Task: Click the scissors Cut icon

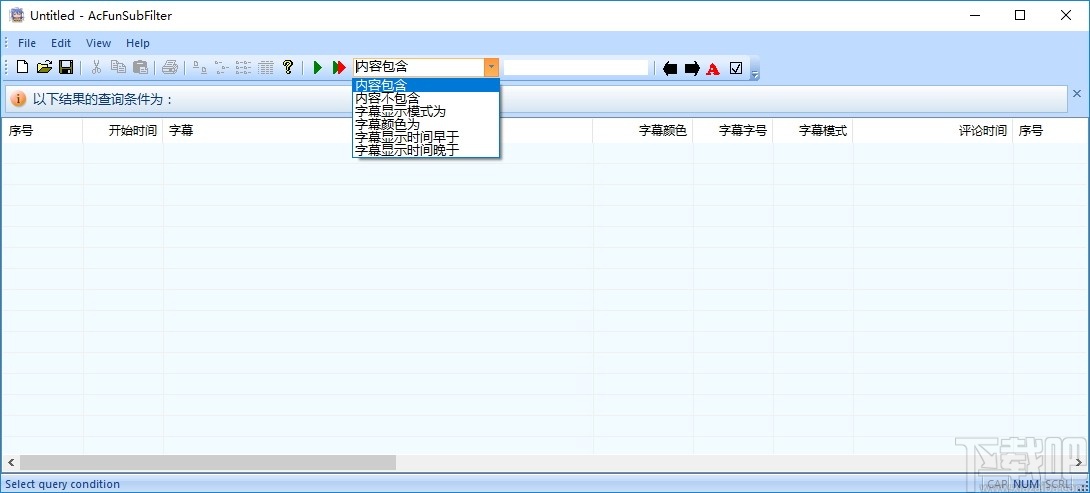Action: tap(97, 67)
